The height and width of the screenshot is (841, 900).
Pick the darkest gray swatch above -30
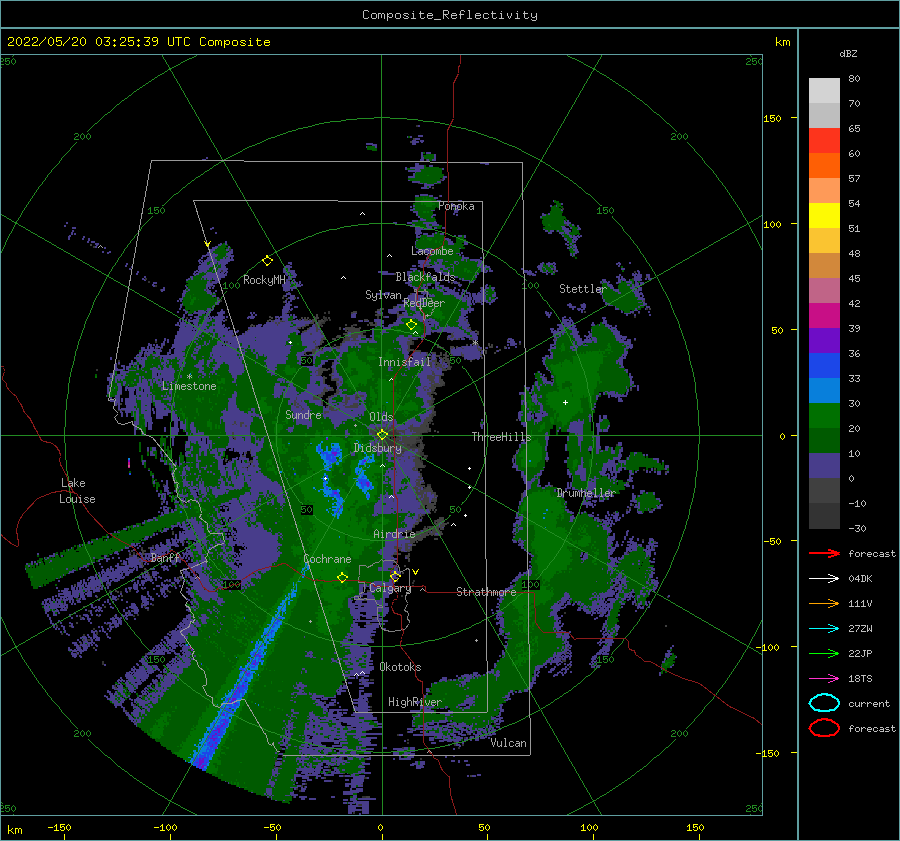point(824,516)
